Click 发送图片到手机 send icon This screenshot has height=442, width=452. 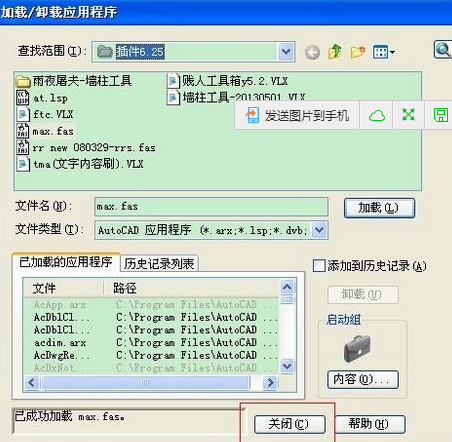(x=252, y=115)
